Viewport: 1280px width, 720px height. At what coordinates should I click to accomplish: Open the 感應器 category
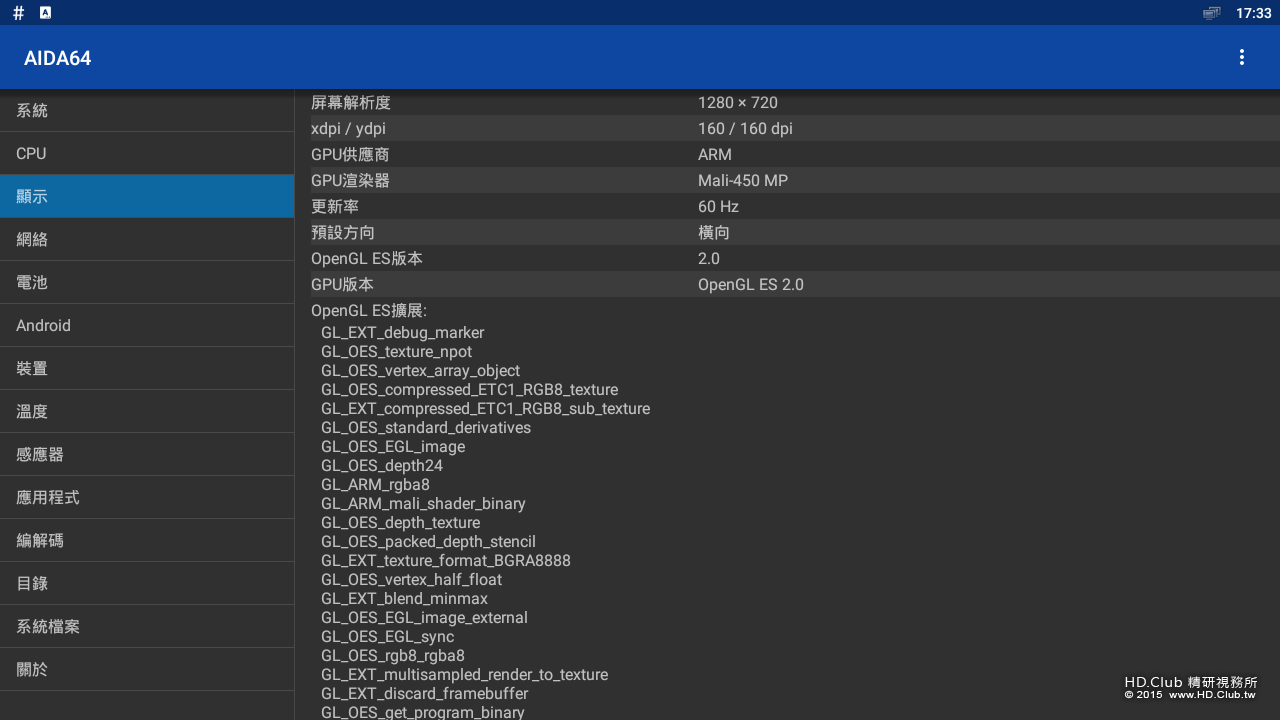(147, 454)
